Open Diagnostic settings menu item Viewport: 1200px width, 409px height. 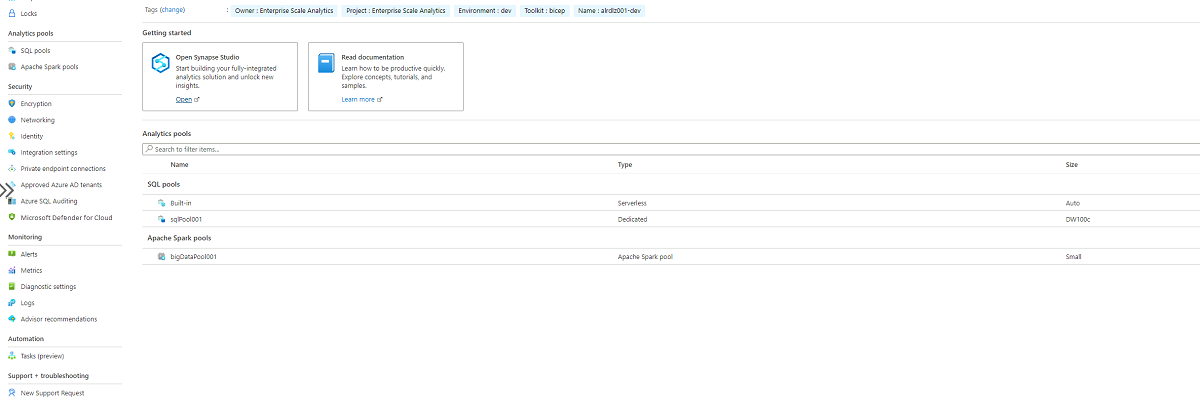48,287
